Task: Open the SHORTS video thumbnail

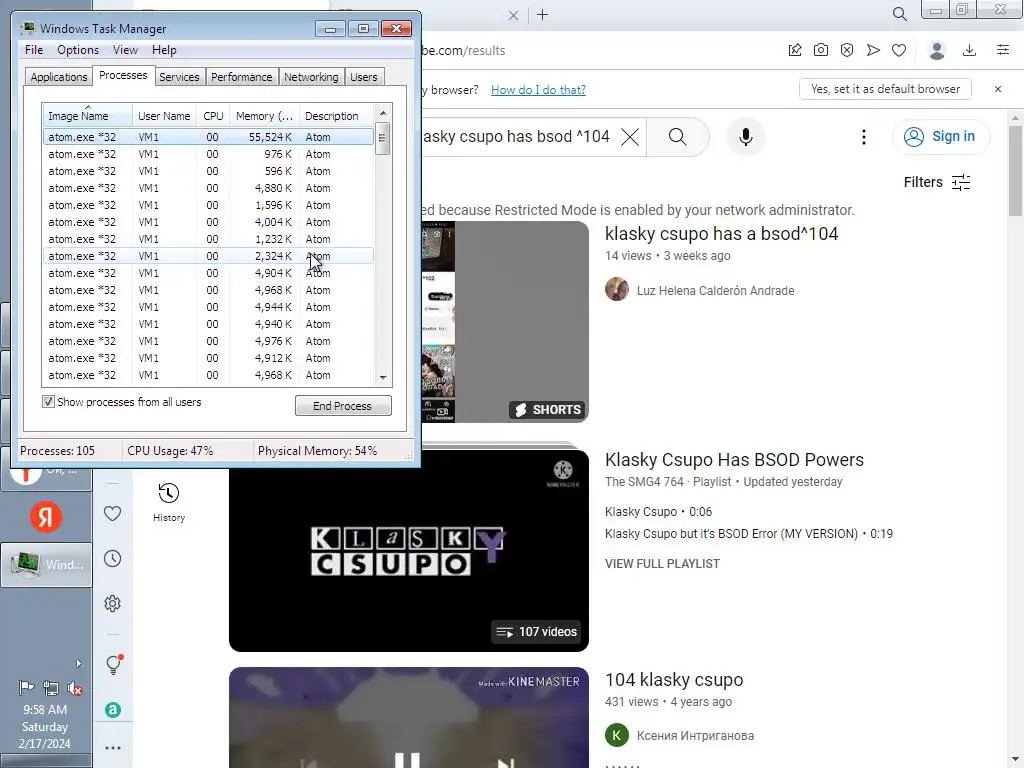Action: click(505, 322)
